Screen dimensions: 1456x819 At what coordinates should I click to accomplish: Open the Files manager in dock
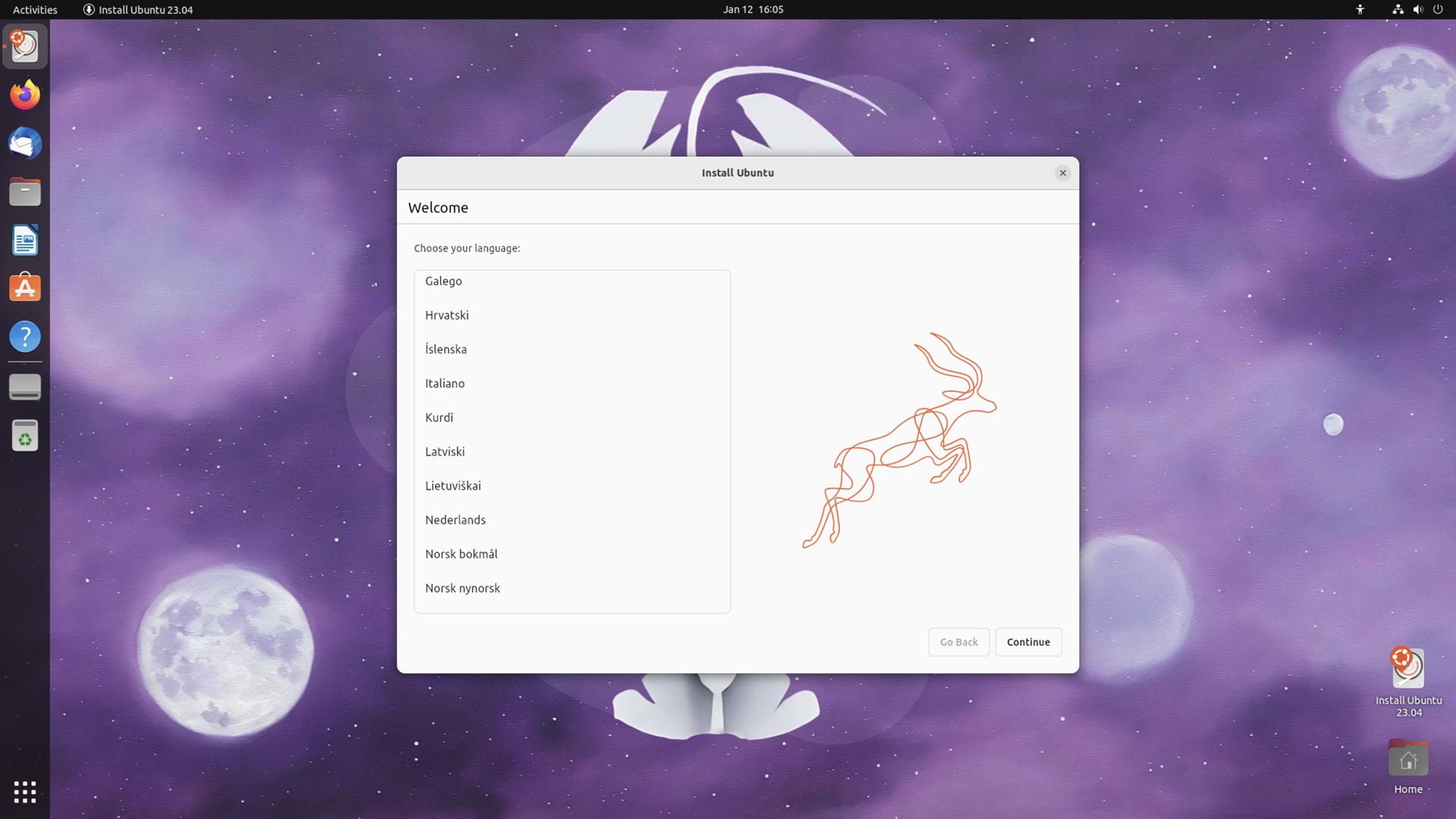click(25, 192)
